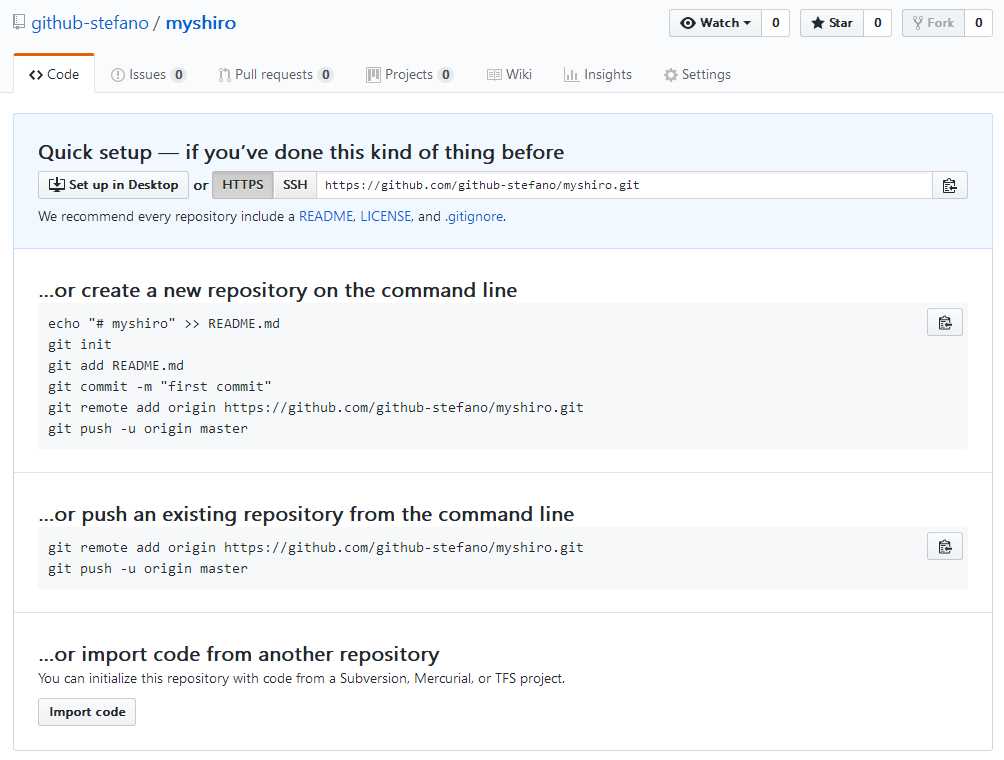Click the repository URL field

click(x=624, y=185)
